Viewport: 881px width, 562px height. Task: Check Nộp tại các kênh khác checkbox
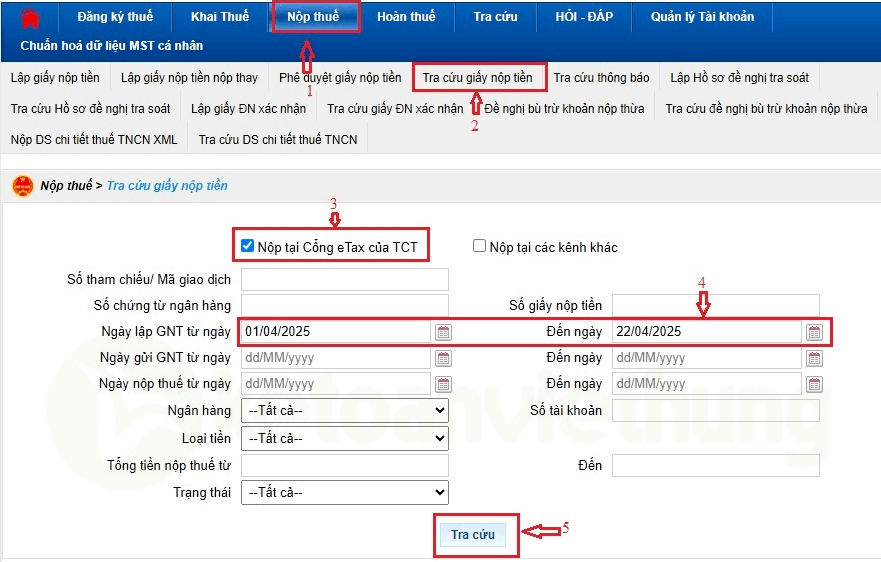[480, 246]
